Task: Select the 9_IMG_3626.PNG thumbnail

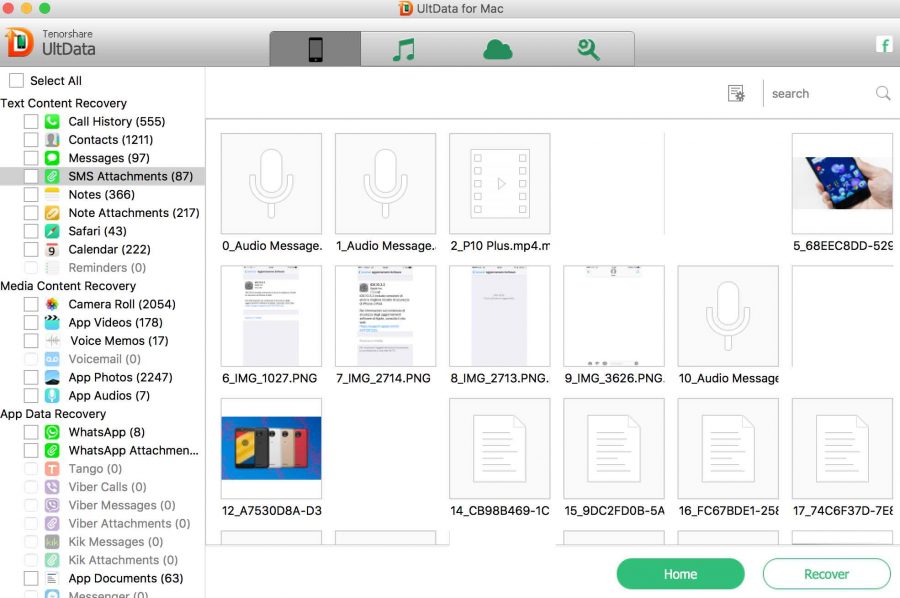Action: point(614,316)
